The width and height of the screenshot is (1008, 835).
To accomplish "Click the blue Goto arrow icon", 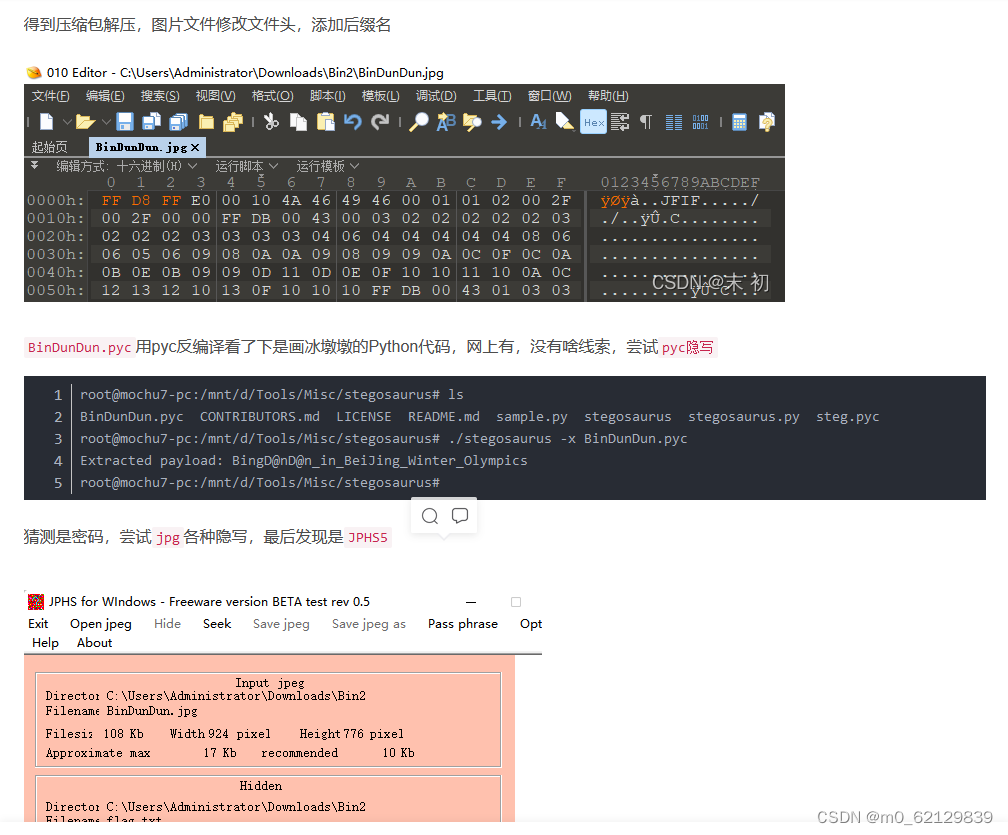I will [500, 122].
